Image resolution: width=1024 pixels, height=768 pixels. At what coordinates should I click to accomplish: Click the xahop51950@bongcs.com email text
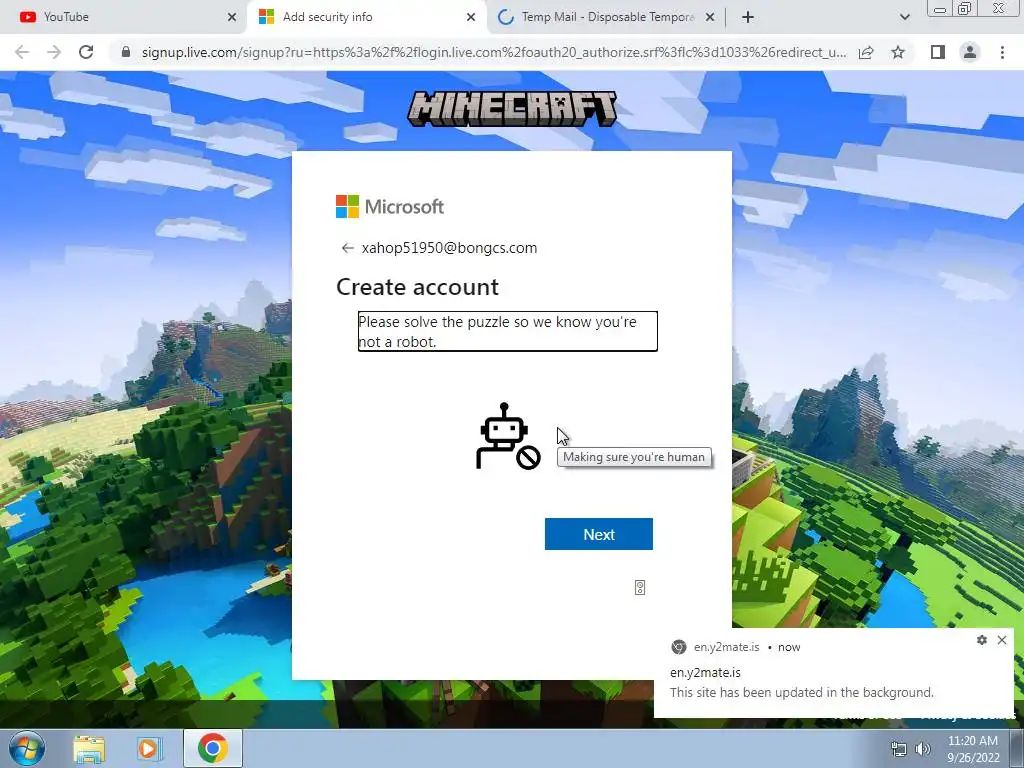(449, 248)
